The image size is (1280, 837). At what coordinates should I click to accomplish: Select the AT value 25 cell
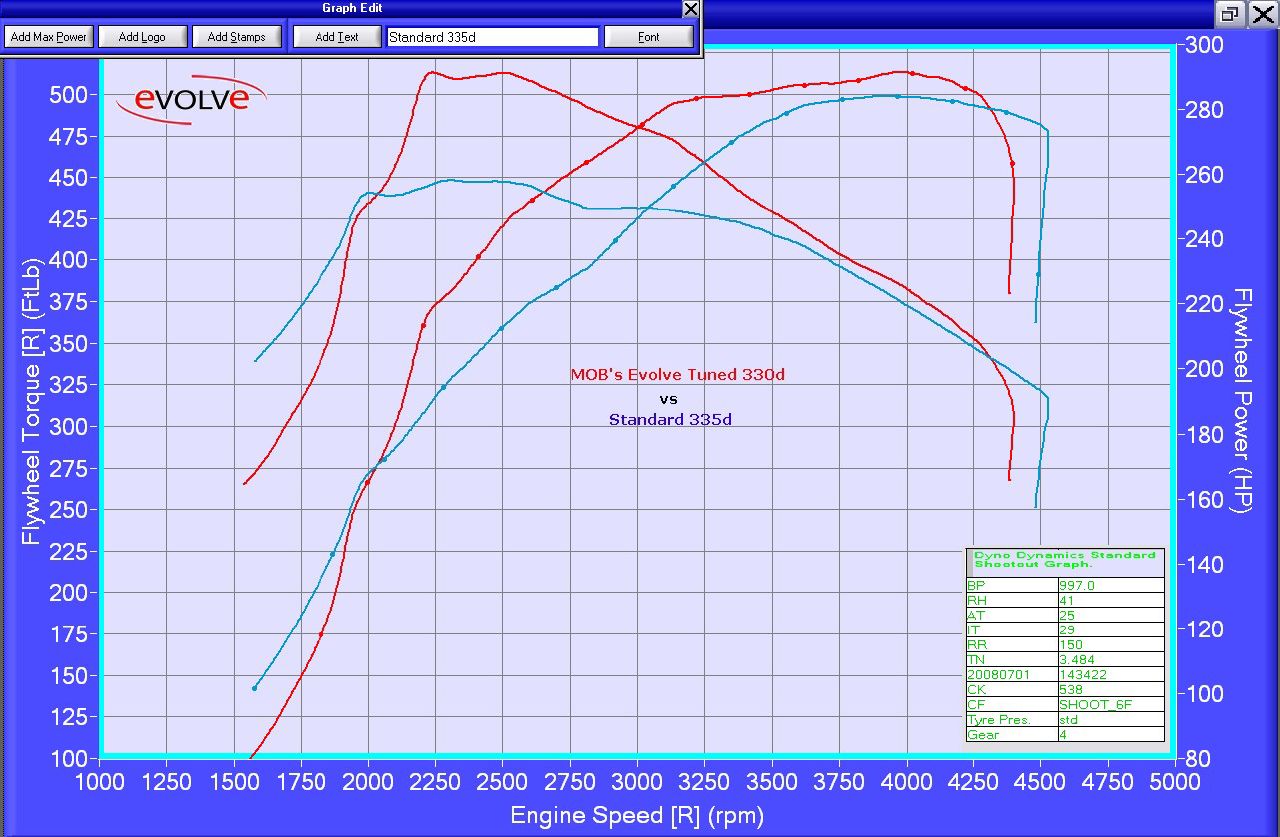[x=1110, y=615]
